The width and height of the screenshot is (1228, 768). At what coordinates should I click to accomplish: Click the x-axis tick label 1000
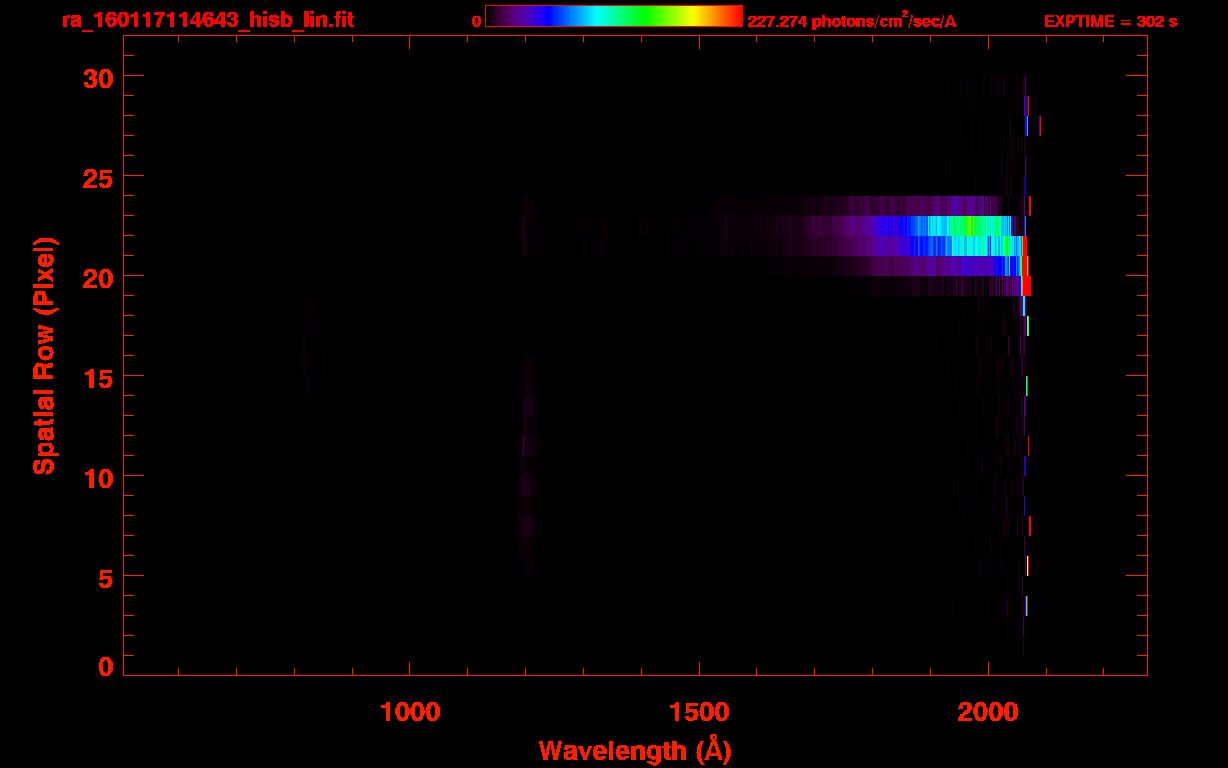coord(410,712)
